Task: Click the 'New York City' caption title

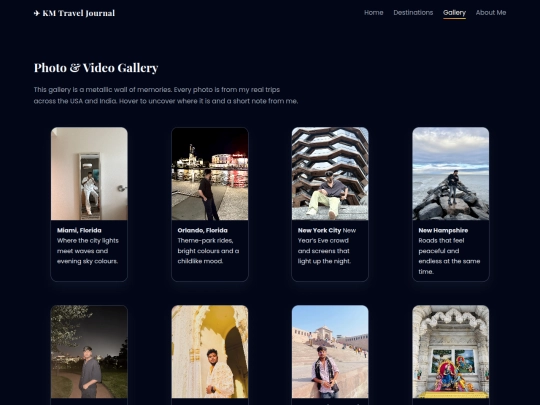Action: (319, 230)
